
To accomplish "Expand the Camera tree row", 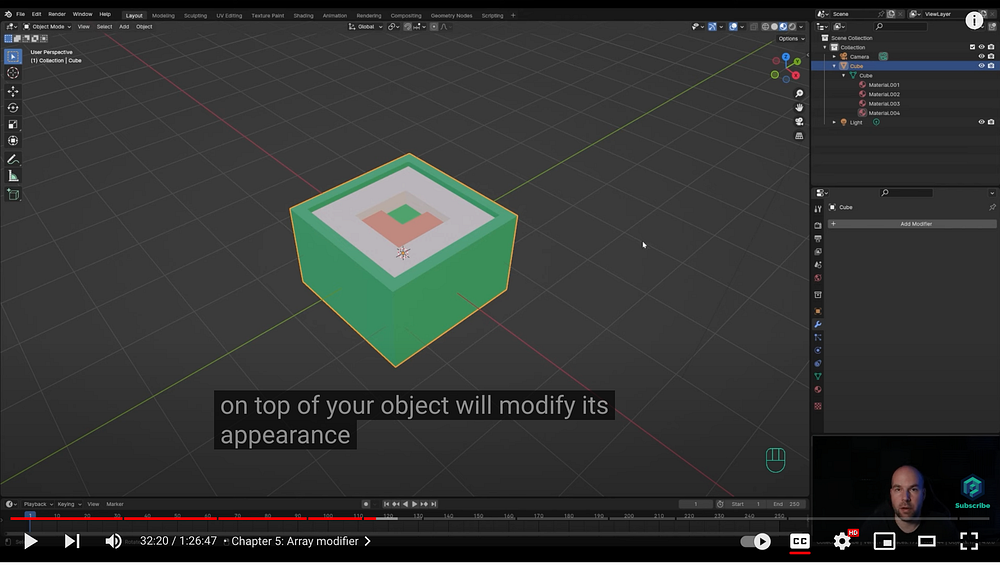I will click(834, 57).
